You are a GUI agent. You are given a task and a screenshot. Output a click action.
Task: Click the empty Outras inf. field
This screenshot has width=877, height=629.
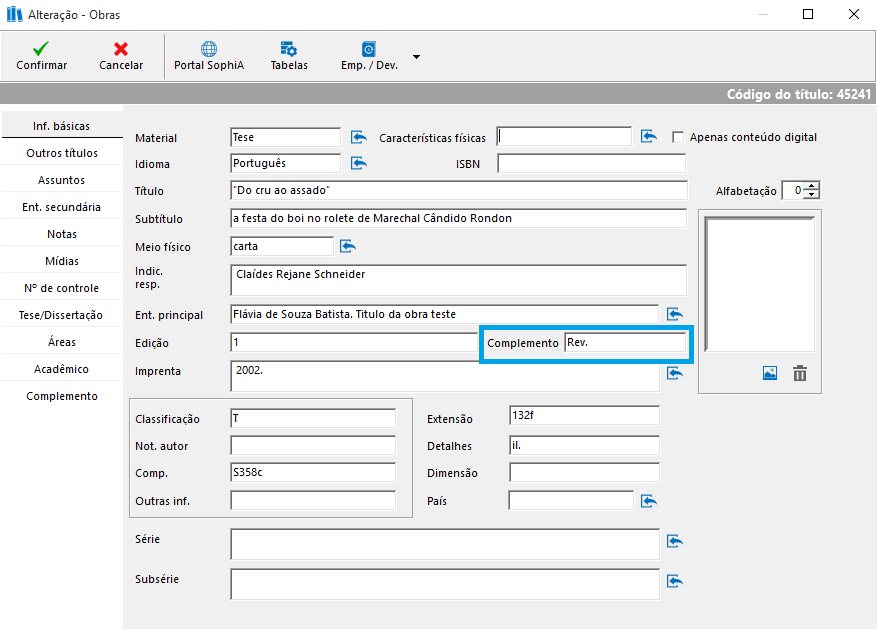point(313,500)
